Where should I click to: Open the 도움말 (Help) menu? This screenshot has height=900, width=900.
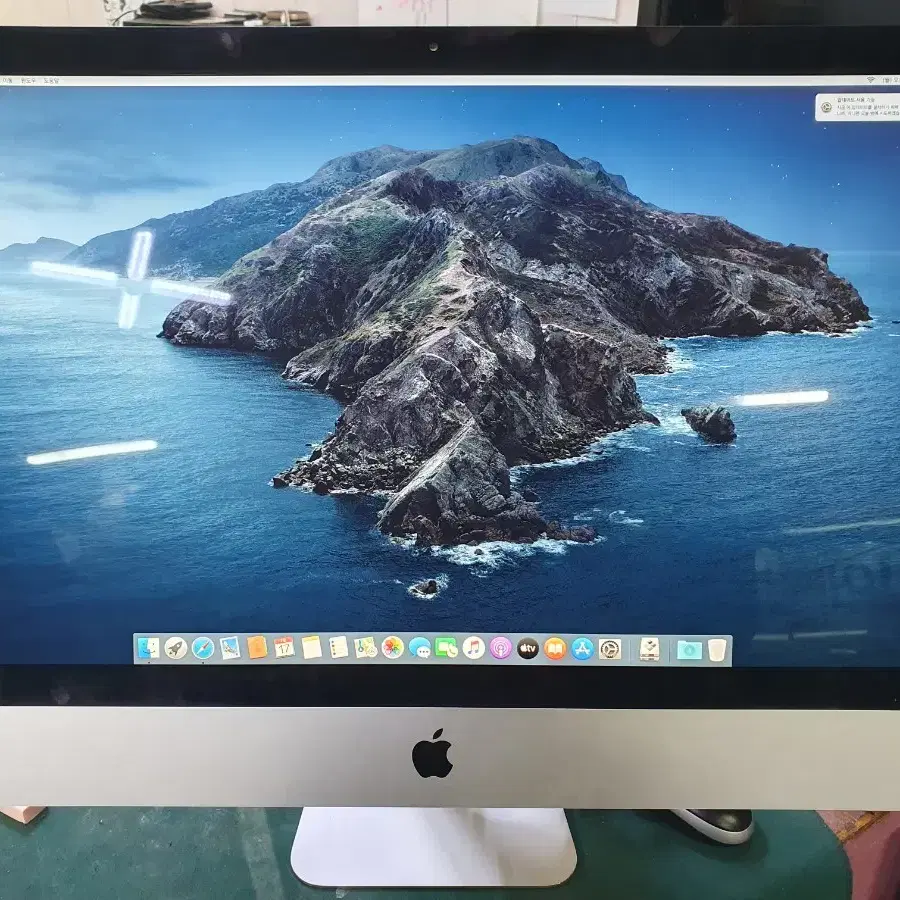tap(51, 80)
